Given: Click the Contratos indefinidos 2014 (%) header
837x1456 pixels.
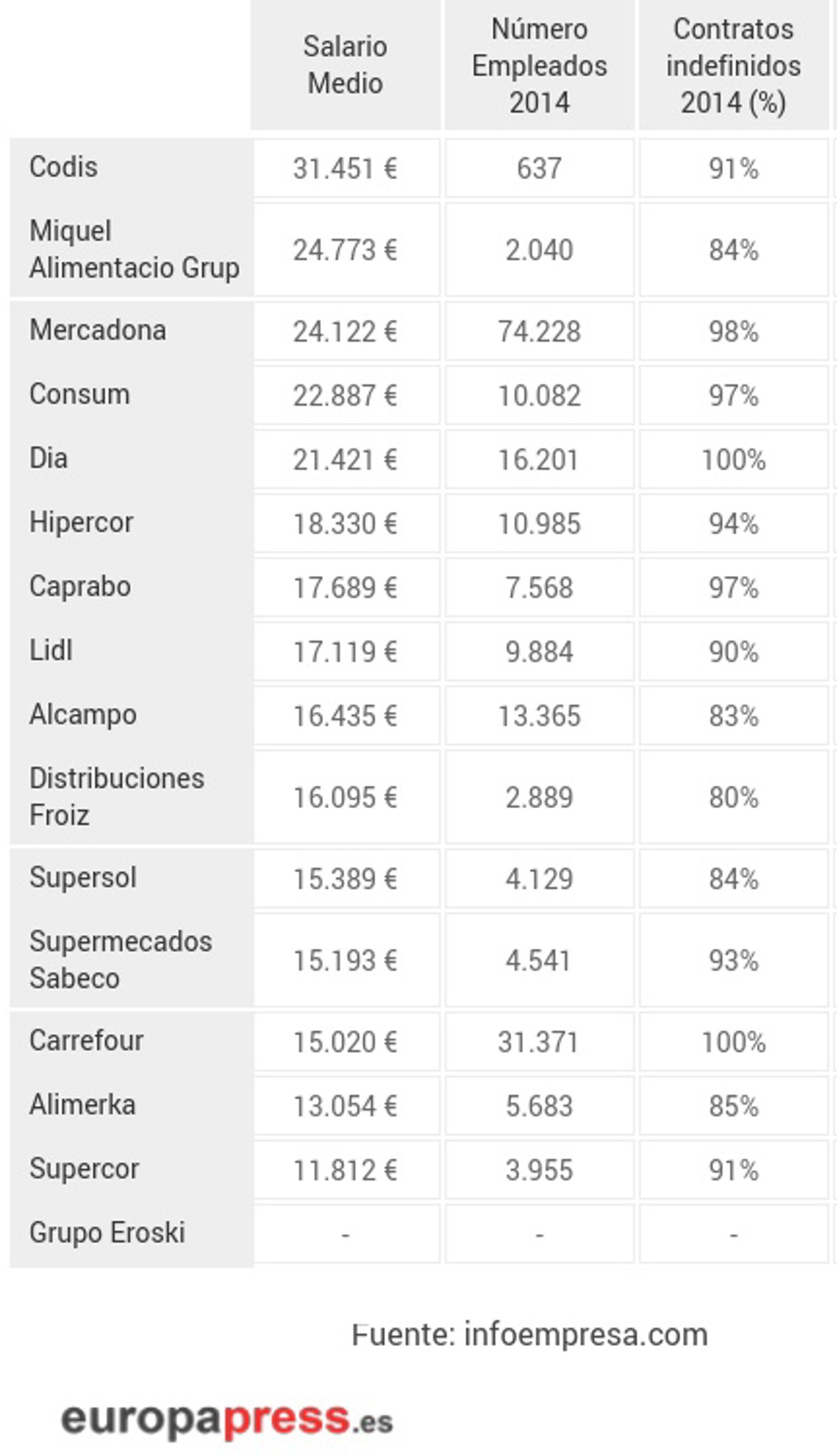Looking at the screenshot, I should [x=733, y=65].
